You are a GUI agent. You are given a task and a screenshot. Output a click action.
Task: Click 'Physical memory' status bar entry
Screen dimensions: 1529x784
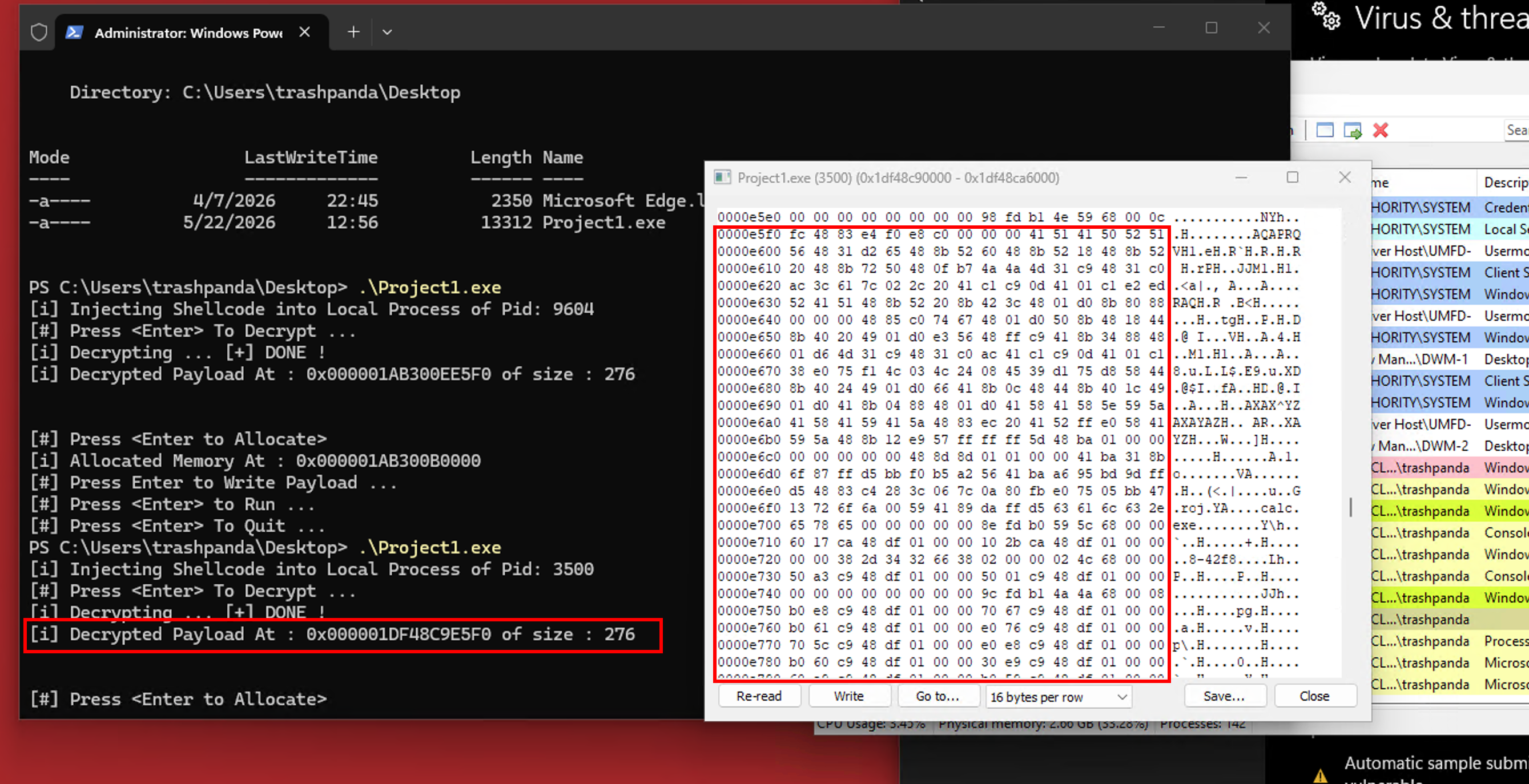(x=1044, y=725)
